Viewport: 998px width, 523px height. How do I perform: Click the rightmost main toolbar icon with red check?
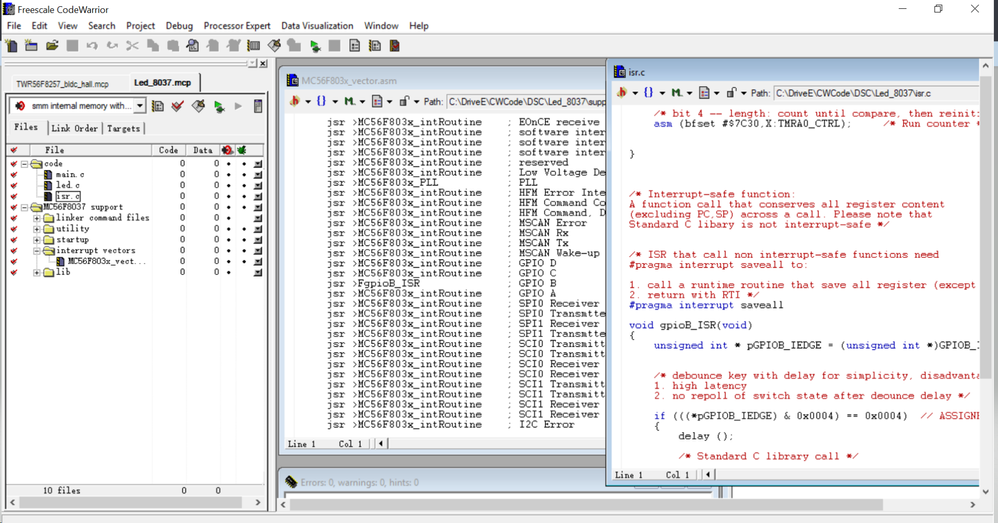click(395, 46)
